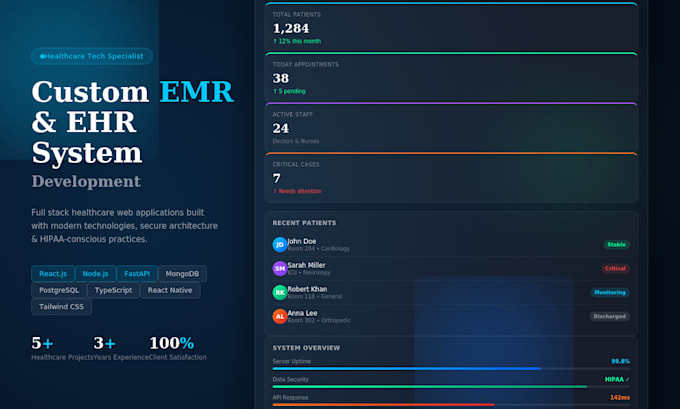Viewport: 680px width, 409px height.
Task: Click the 'Needs attention' warning text
Action: click(x=297, y=191)
